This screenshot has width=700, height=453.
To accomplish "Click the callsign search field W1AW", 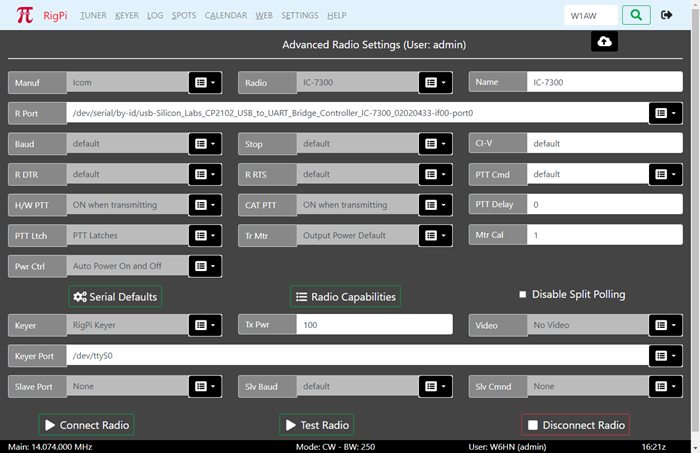I will click(x=588, y=16).
